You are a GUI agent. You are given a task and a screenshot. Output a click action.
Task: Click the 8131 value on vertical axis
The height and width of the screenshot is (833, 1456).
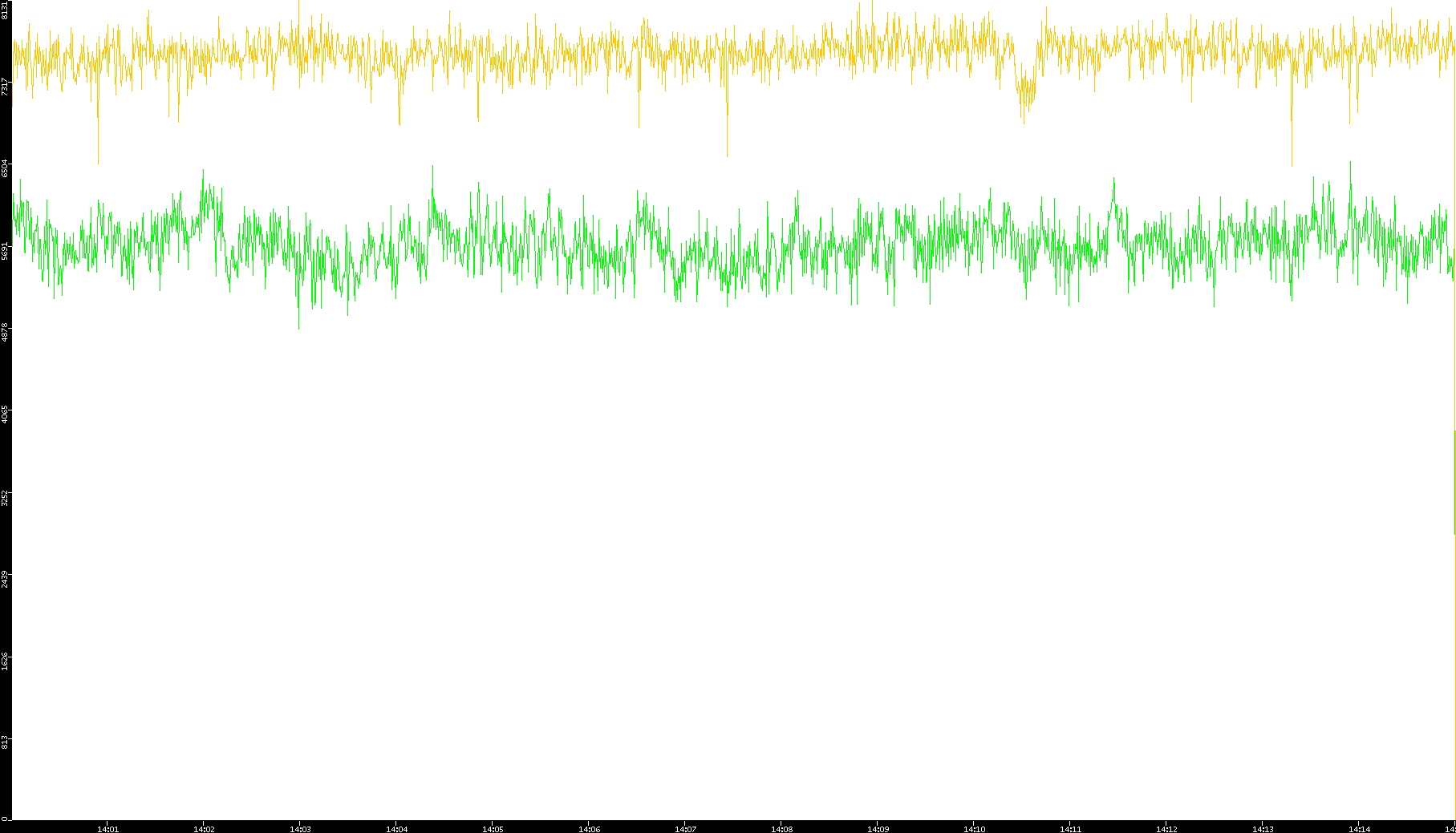[6, 10]
